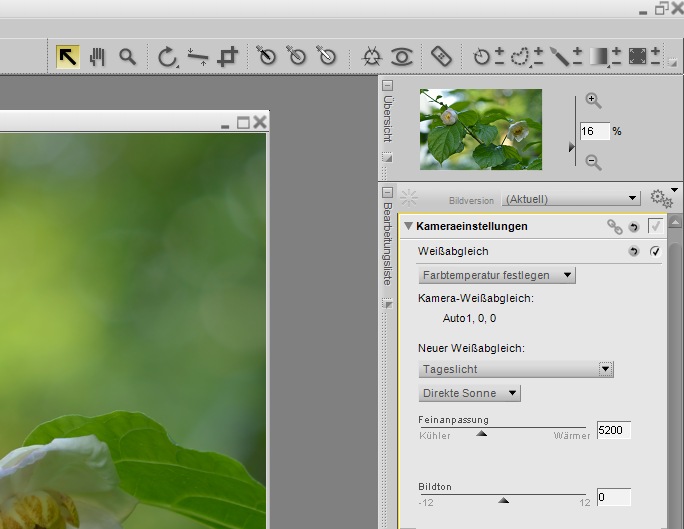Select the Crop tool
The height and width of the screenshot is (529, 684).
click(x=229, y=56)
